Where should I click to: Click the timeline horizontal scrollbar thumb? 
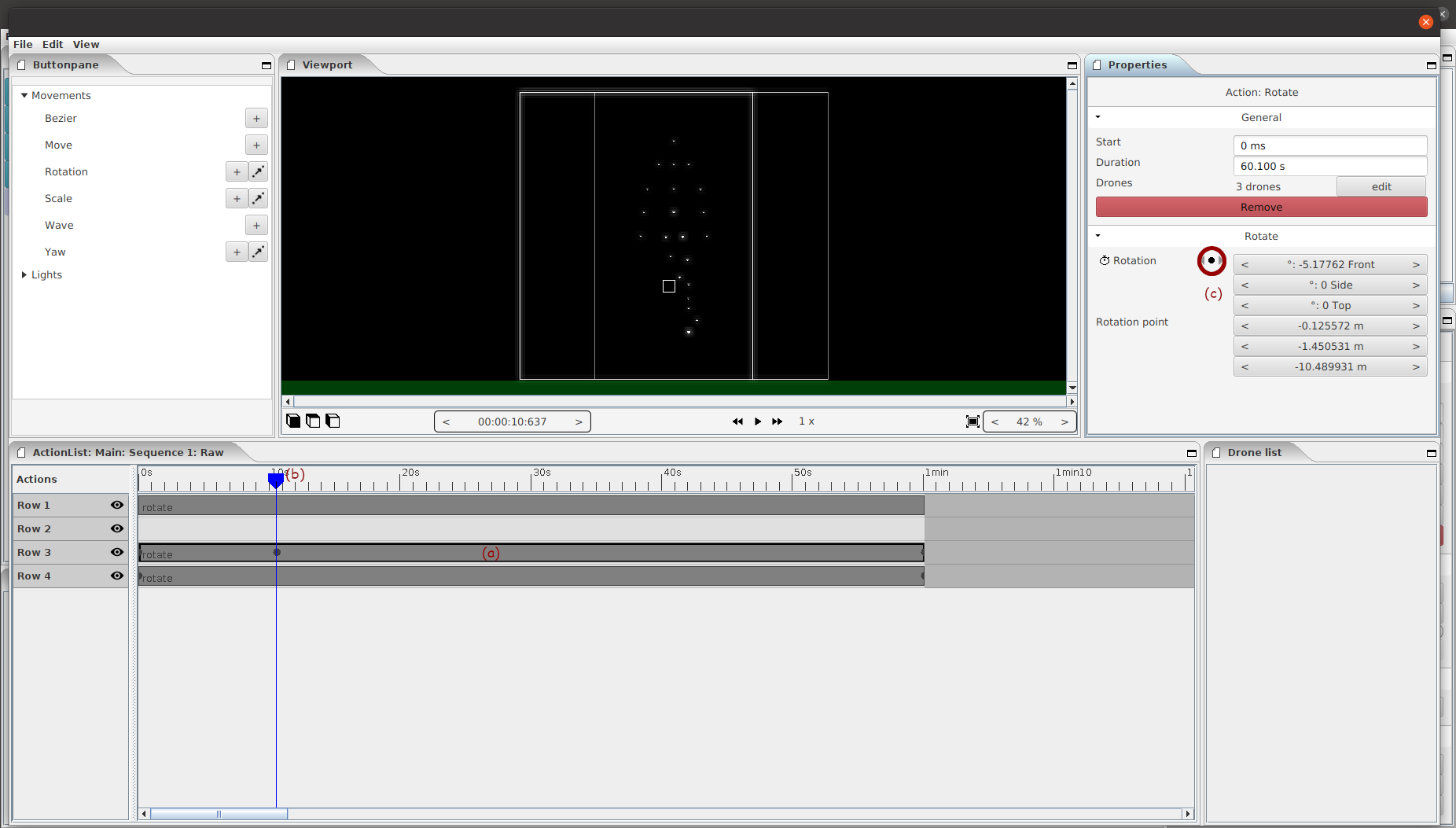[x=219, y=814]
